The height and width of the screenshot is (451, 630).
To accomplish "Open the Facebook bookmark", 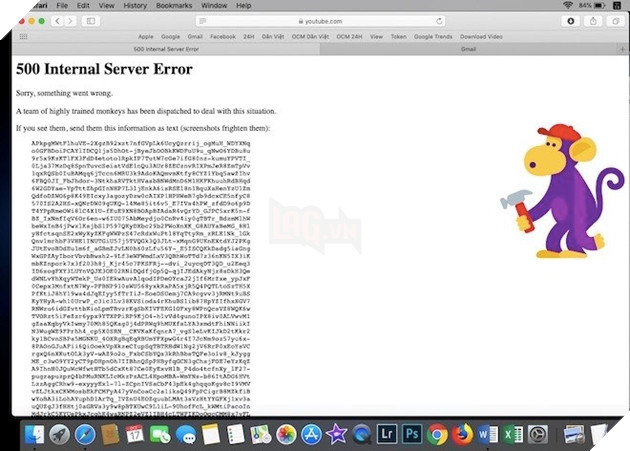I will [x=223, y=37].
